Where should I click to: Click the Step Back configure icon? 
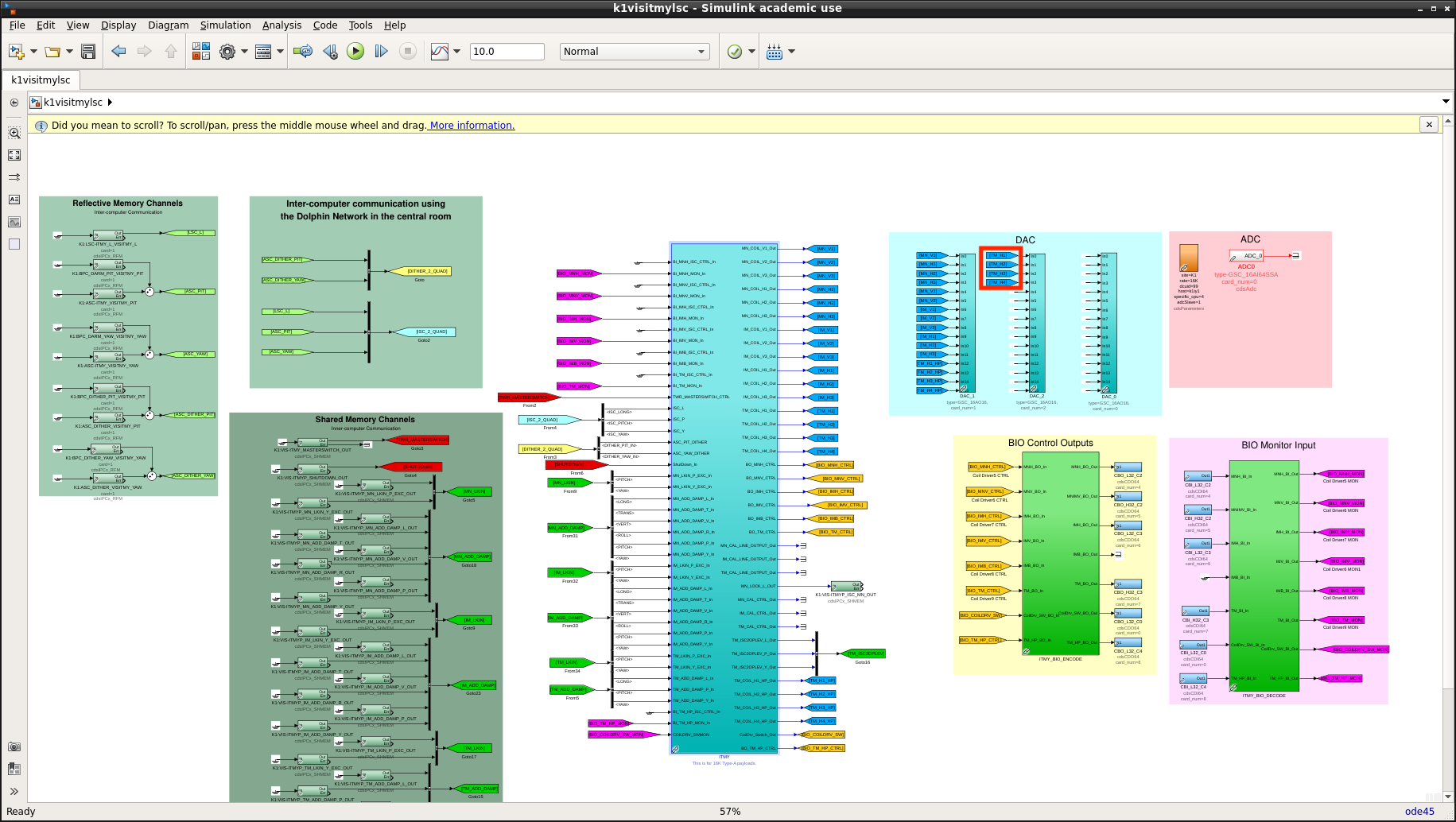pos(330,52)
